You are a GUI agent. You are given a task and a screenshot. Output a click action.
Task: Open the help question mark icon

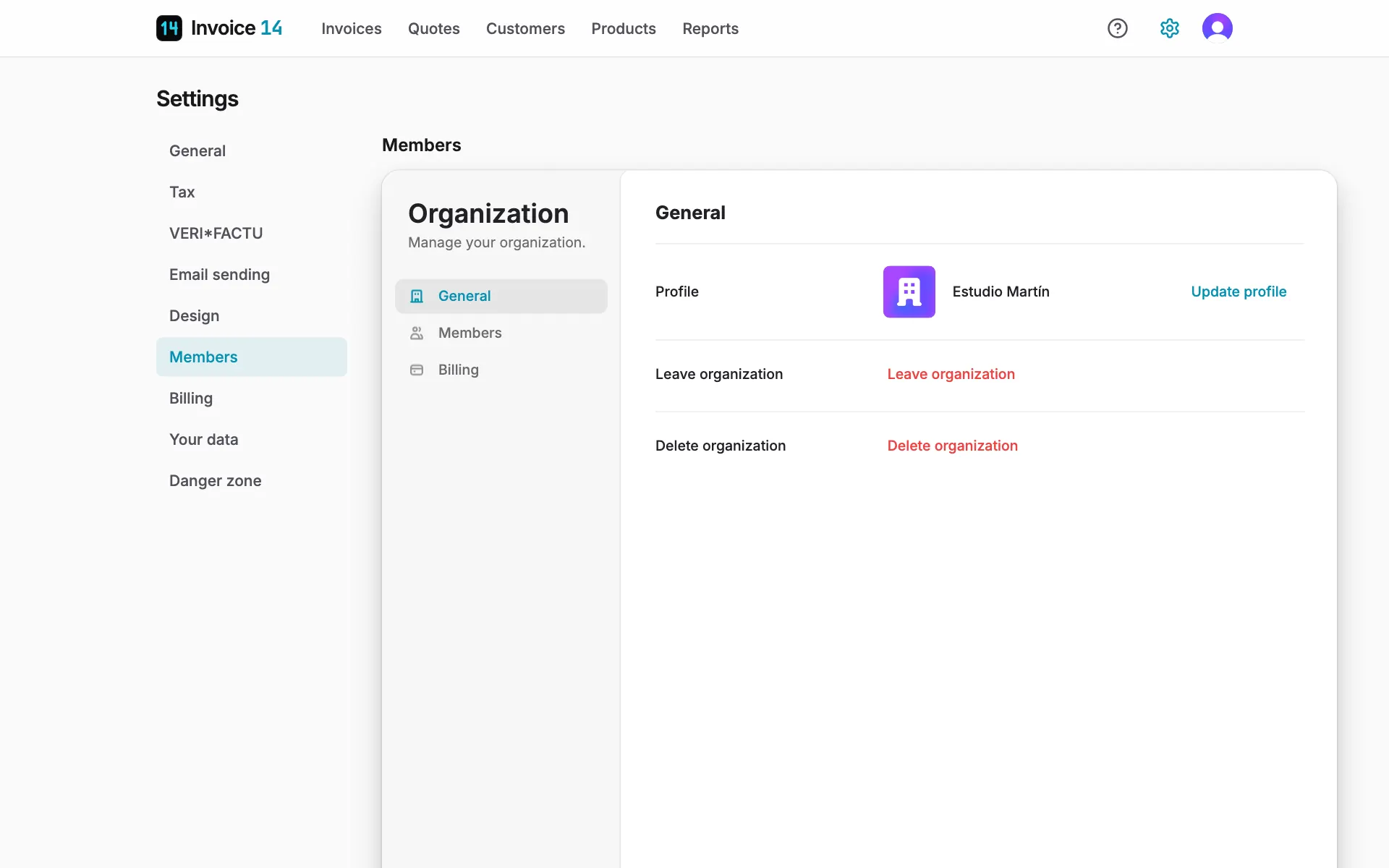tap(1118, 28)
